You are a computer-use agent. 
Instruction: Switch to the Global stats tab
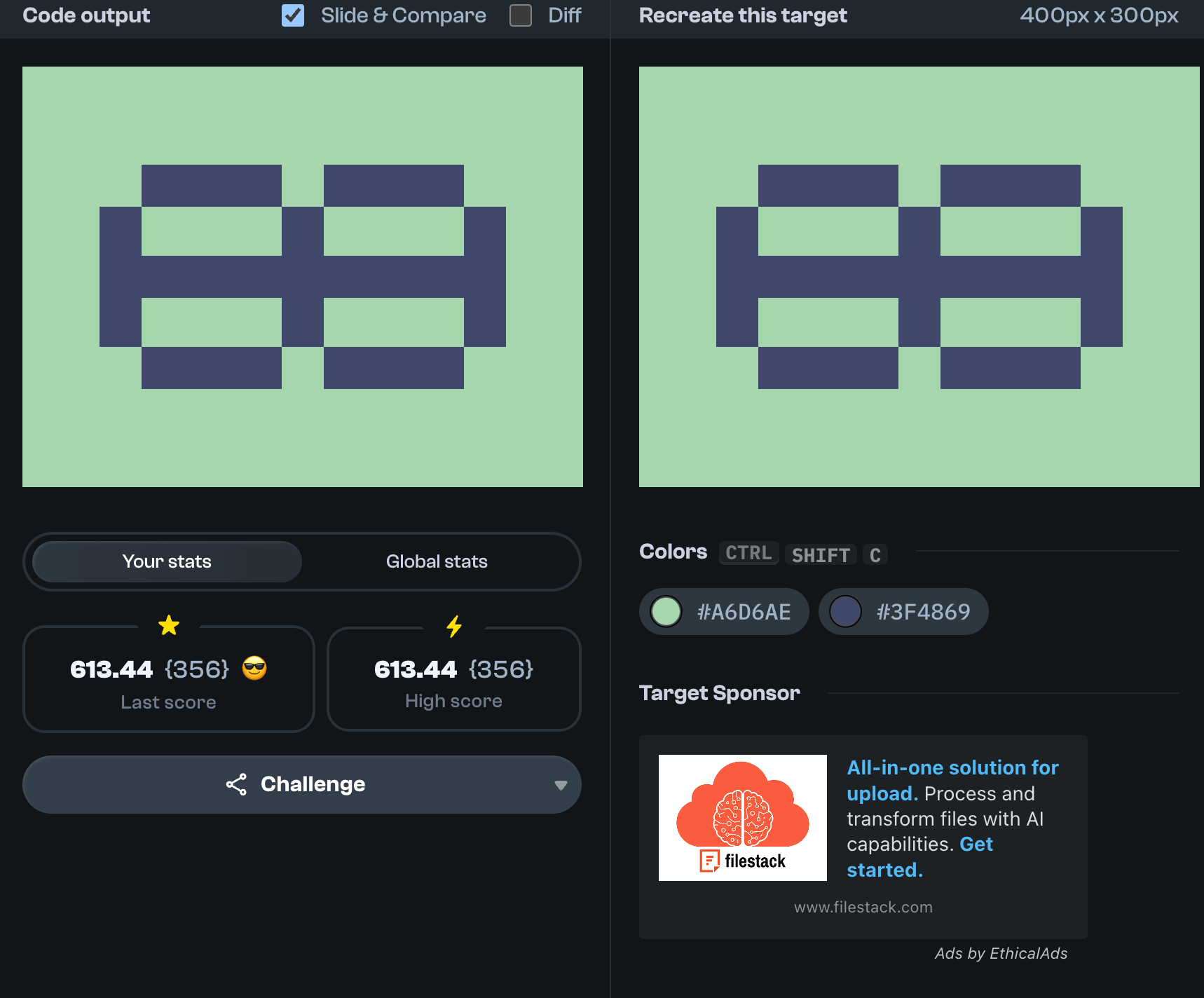tap(436, 561)
